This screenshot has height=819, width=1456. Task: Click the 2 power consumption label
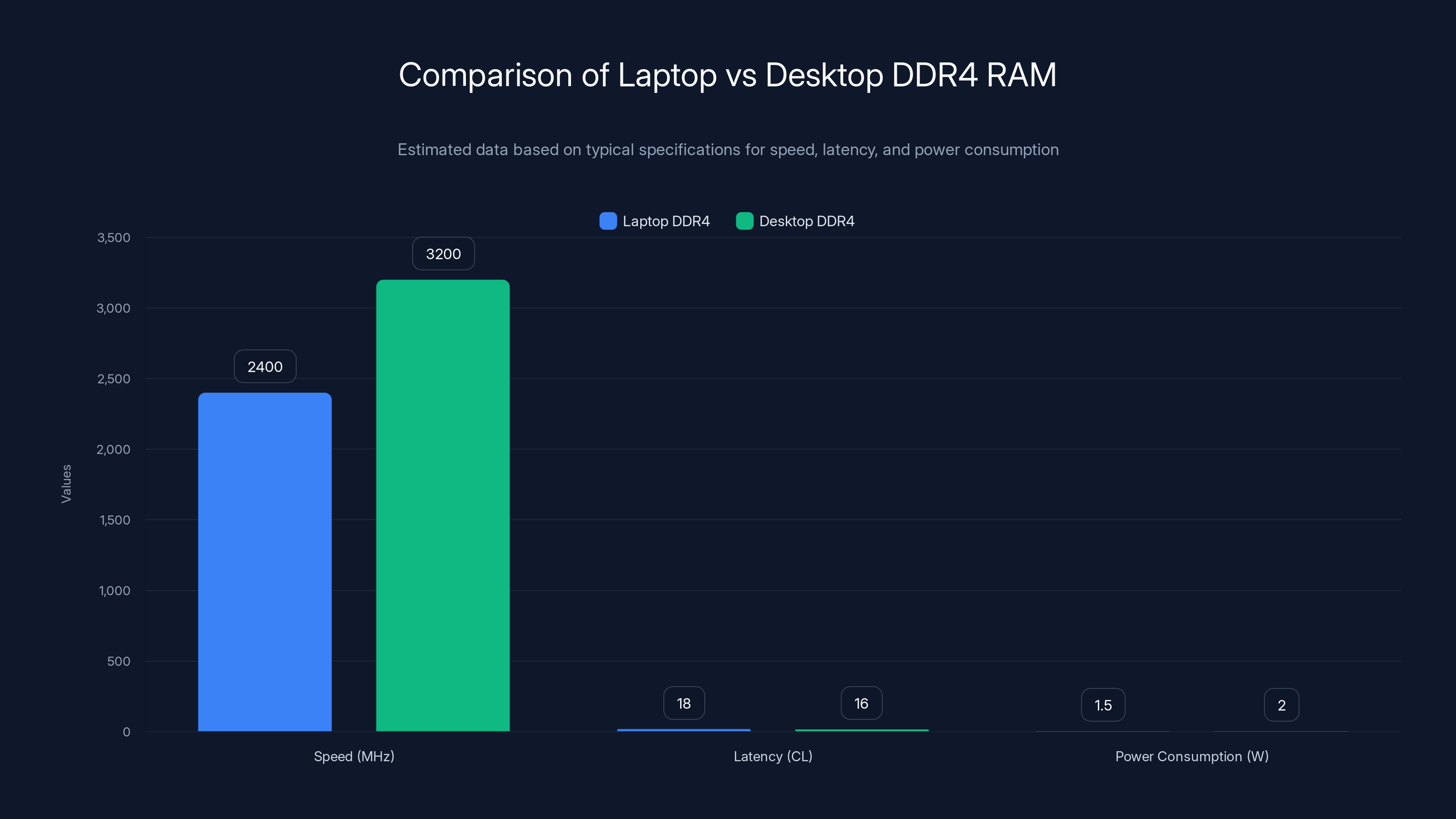point(1281,705)
